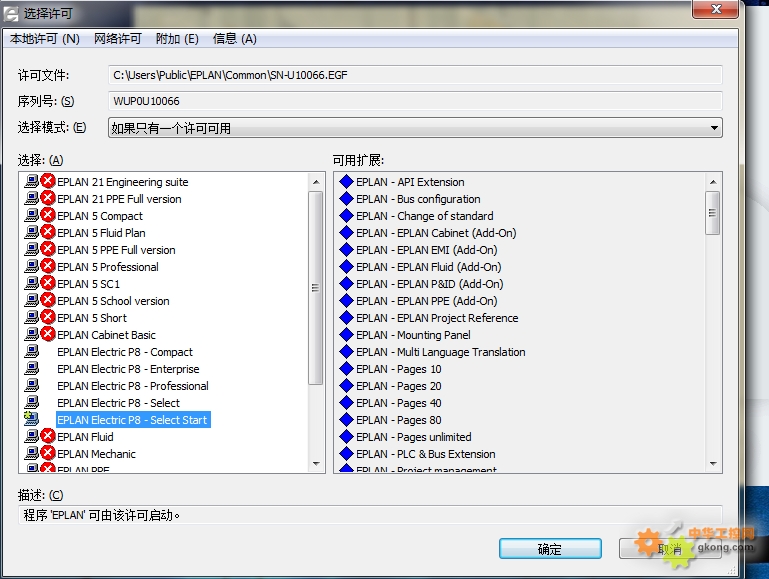Click the blue diamond beside EPLAN Cabinet (Add-On)
Screen dimensions: 769x579
[346, 232]
